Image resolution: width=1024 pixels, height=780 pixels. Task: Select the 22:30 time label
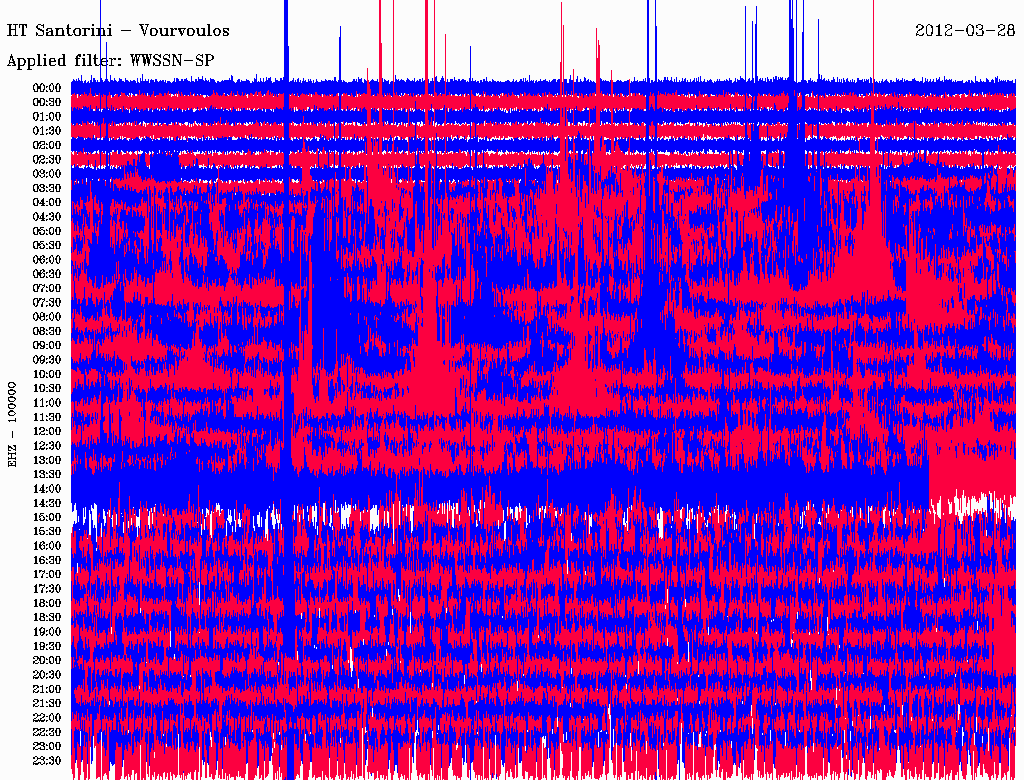tap(47, 732)
